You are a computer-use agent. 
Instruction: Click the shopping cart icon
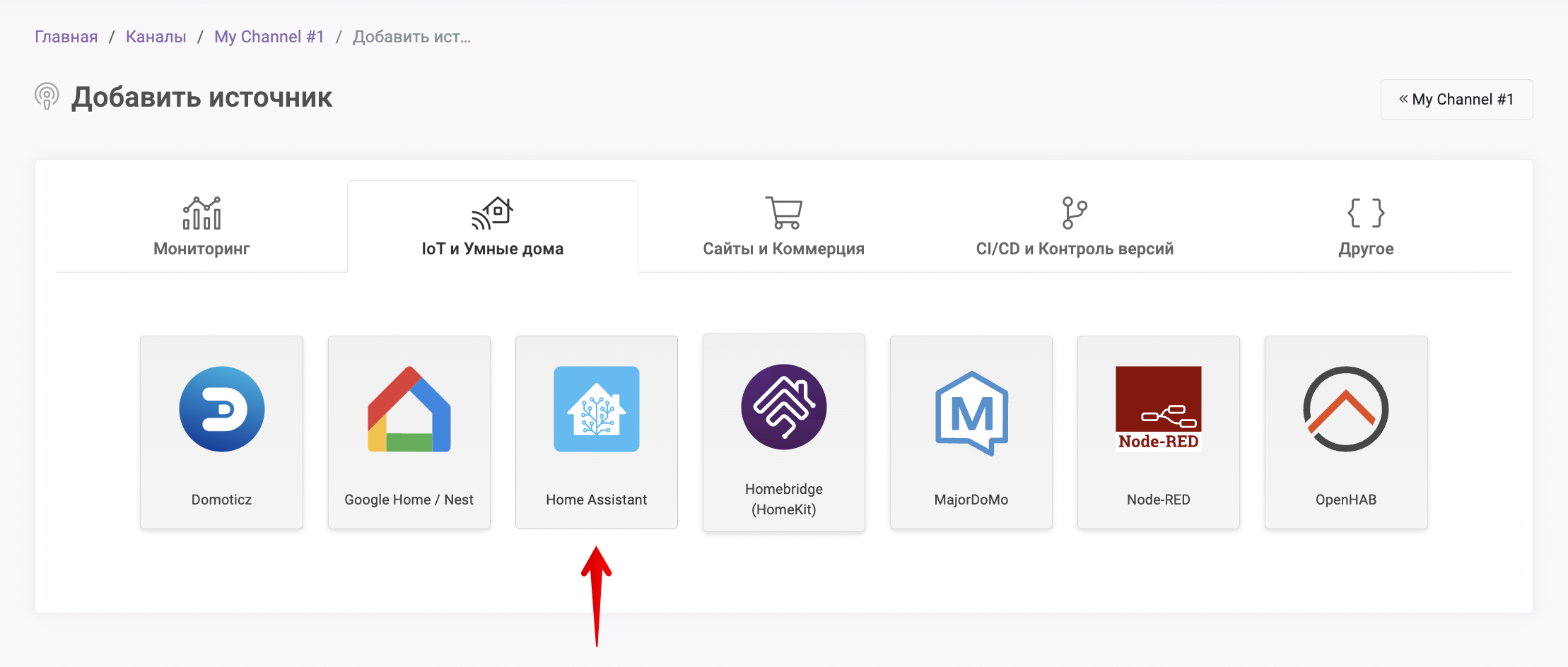point(784,213)
